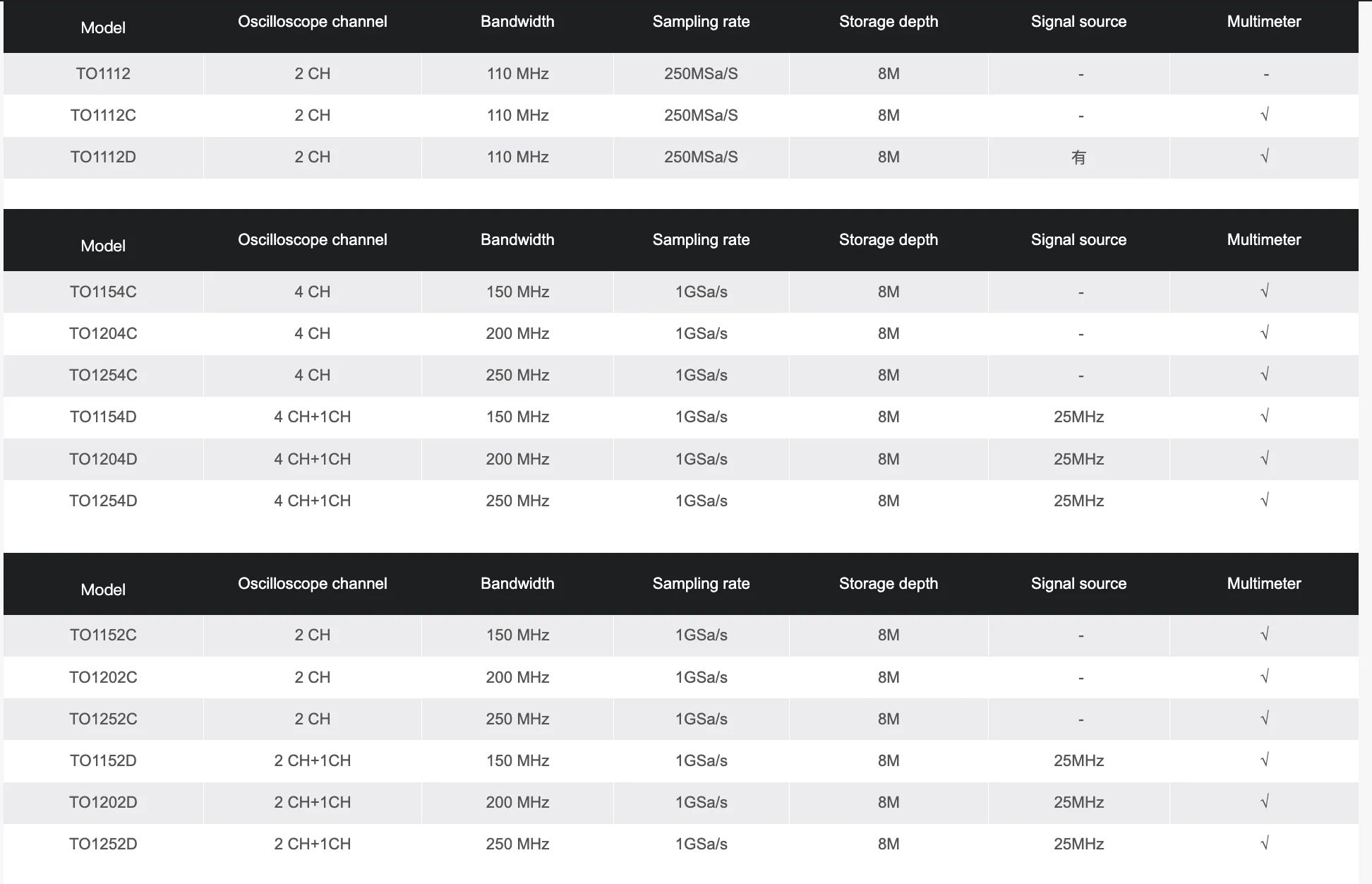
Task: Click the TO1152D 25MHz signal source cell
Action: (x=1078, y=760)
